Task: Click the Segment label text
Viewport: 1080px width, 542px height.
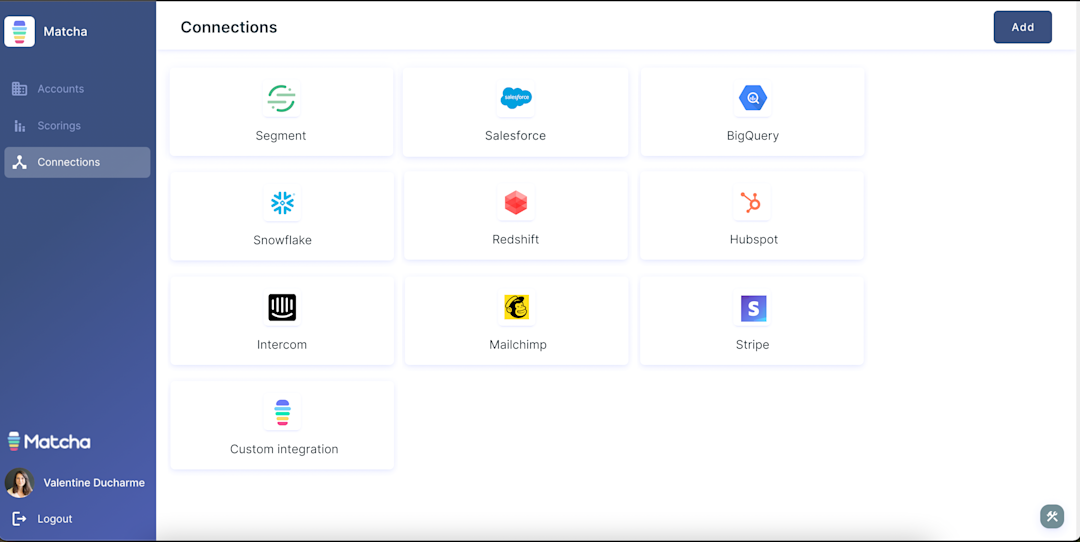Action: pyautogui.click(x=280, y=136)
